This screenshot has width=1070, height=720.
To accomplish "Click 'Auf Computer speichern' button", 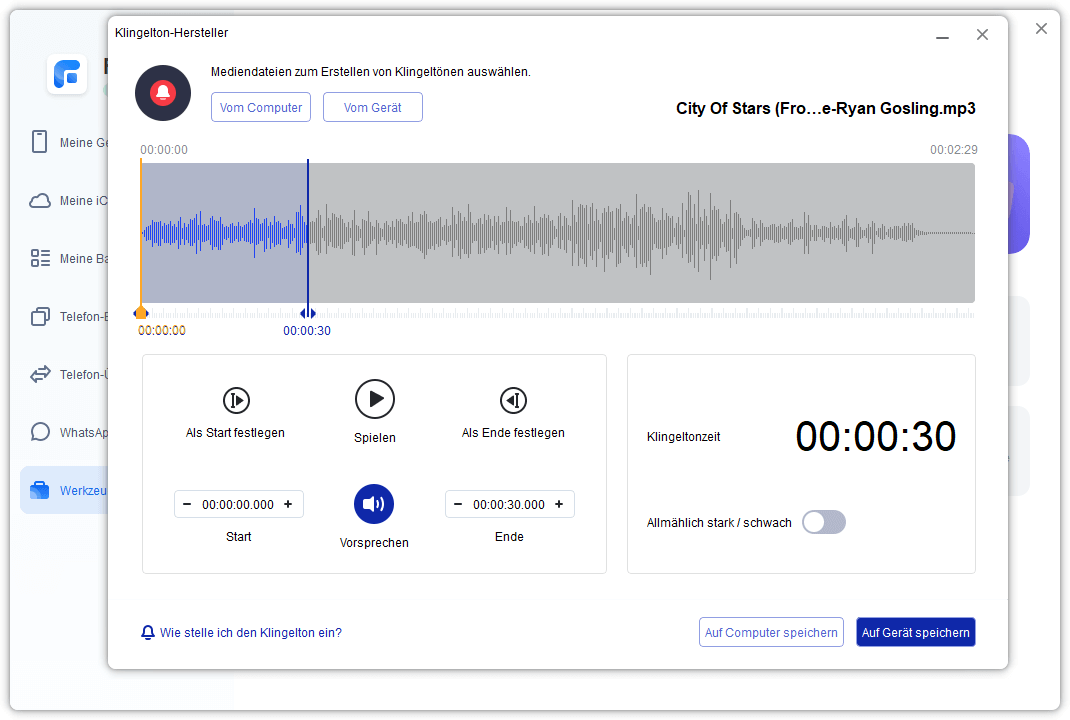I will coord(771,632).
